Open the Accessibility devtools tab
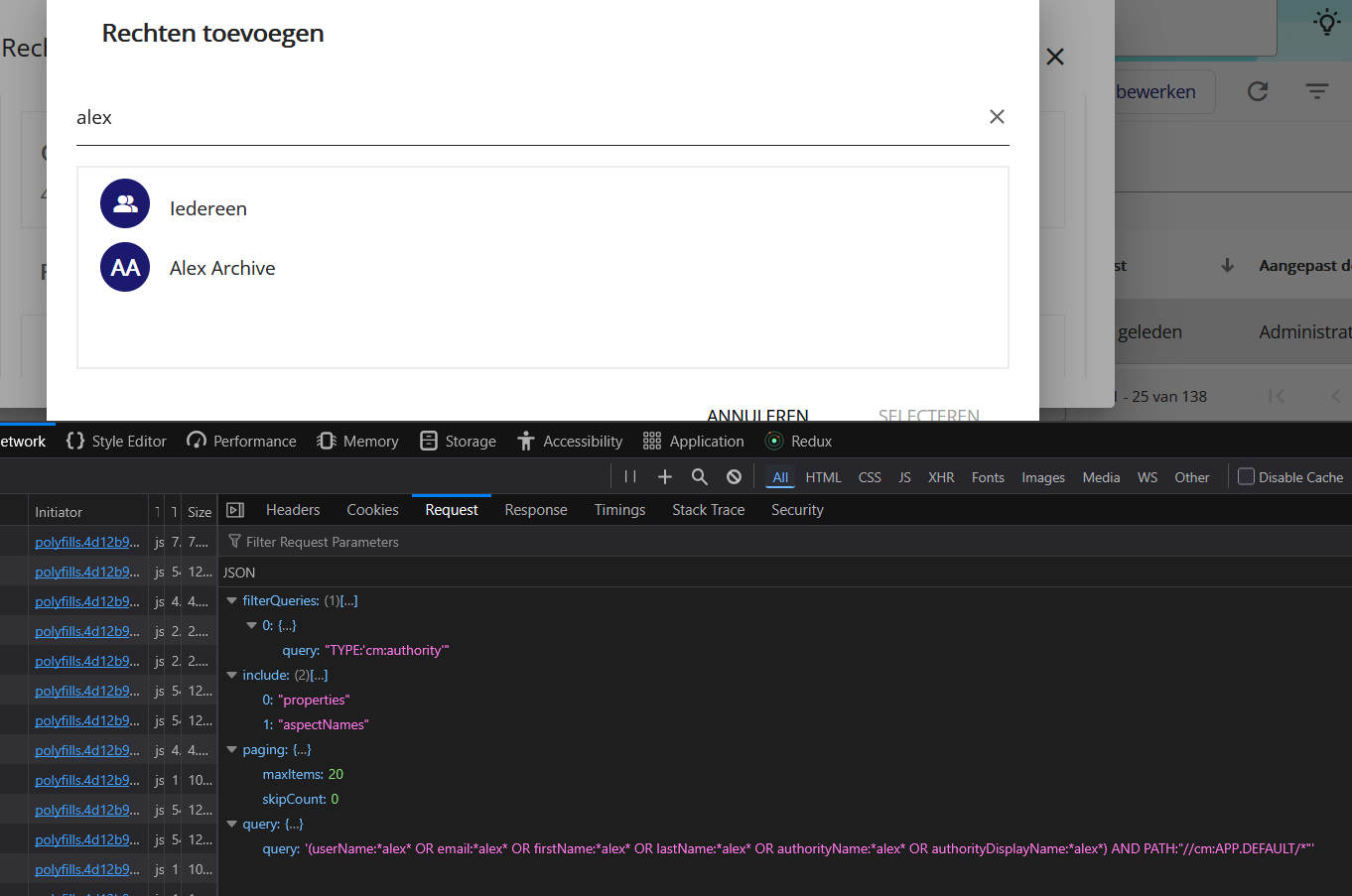Viewport: 1352px width, 896px height. 570,441
